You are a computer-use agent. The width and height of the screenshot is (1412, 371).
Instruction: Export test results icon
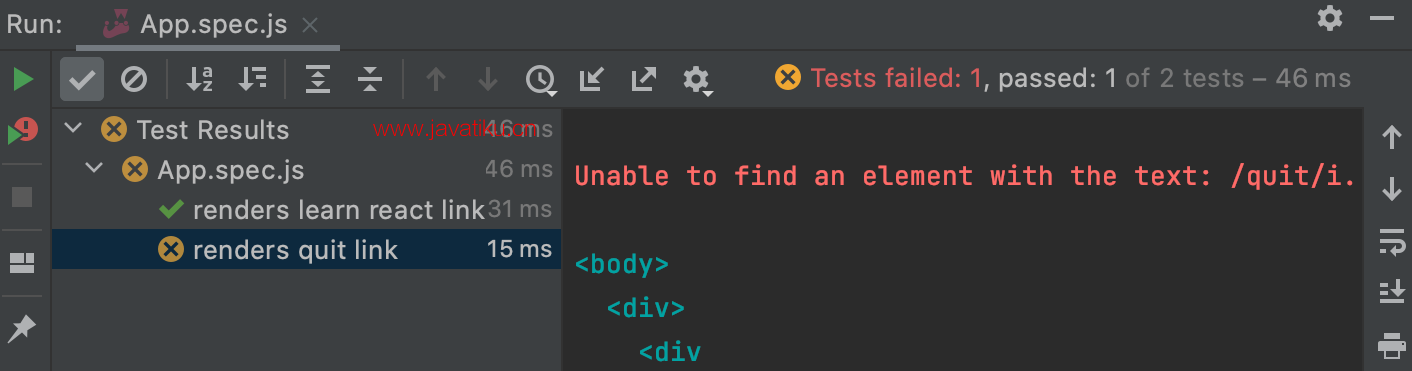[644, 79]
